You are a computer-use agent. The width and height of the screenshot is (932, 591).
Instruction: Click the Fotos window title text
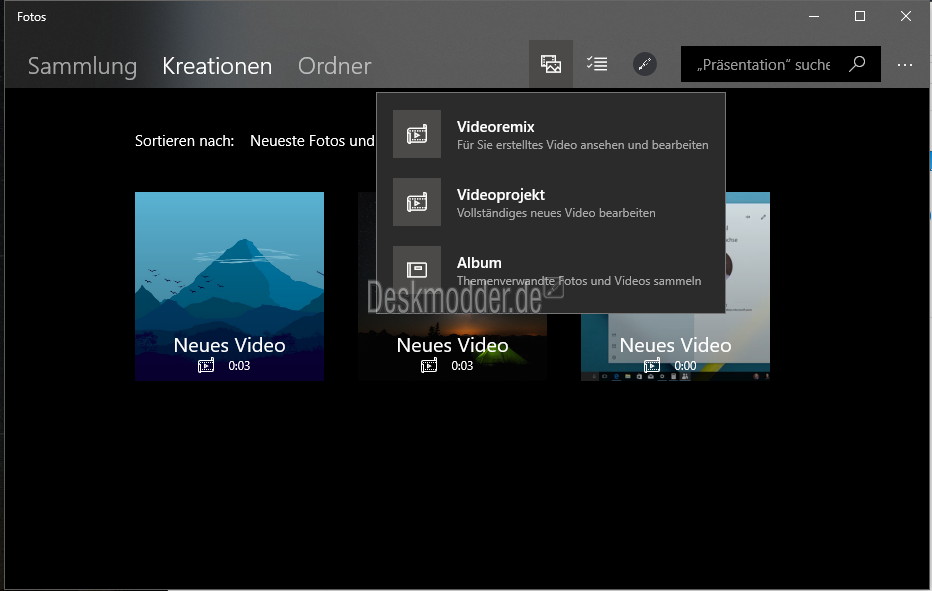(x=32, y=17)
